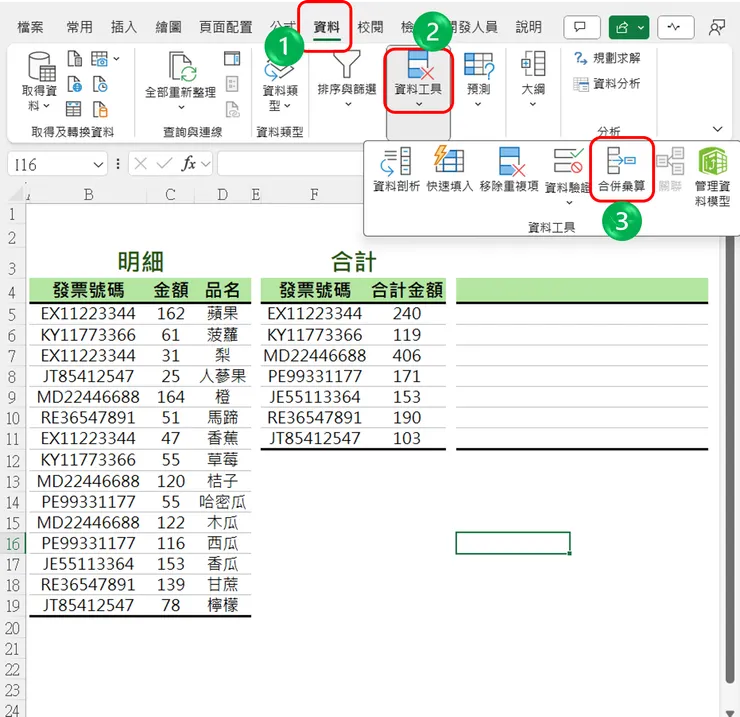Image resolution: width=740 pixels, height=717 pixels.
Task: Switch to the 常用 tab
Action: pos(79,27)
